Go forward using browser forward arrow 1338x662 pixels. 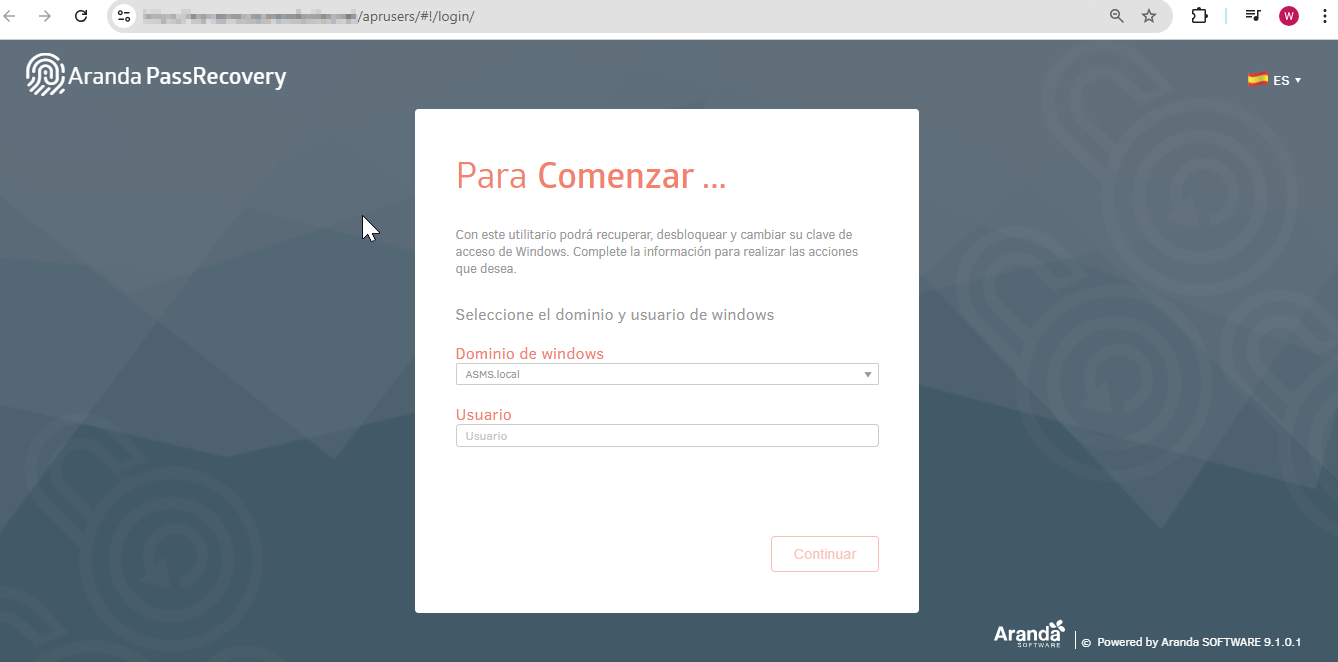pos(45,16)
